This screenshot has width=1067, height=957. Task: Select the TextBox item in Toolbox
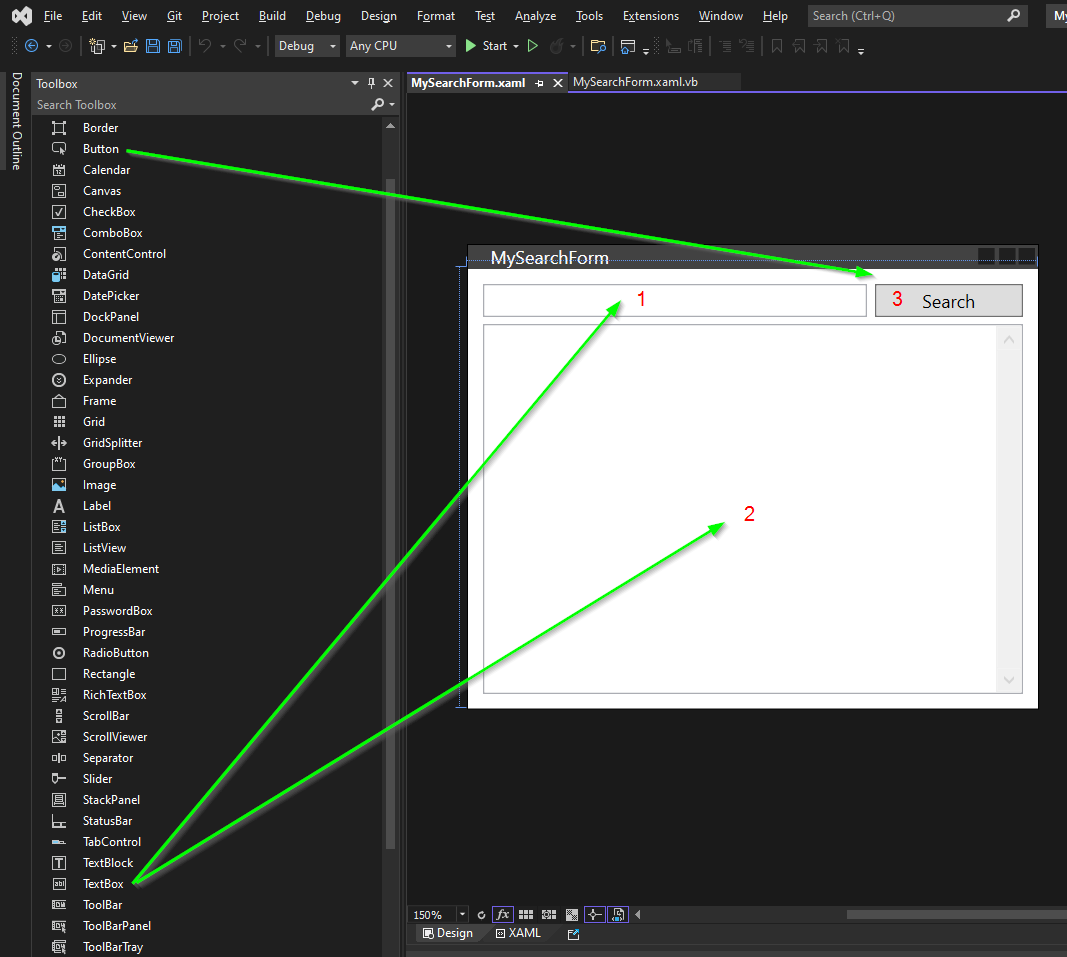pos(103,884)
